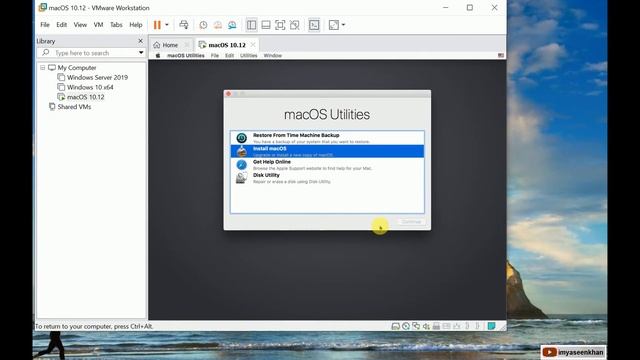Viewport: 640px width, 360px height.
Task: Close the Library panel
Action: click(x=140, y=41)
